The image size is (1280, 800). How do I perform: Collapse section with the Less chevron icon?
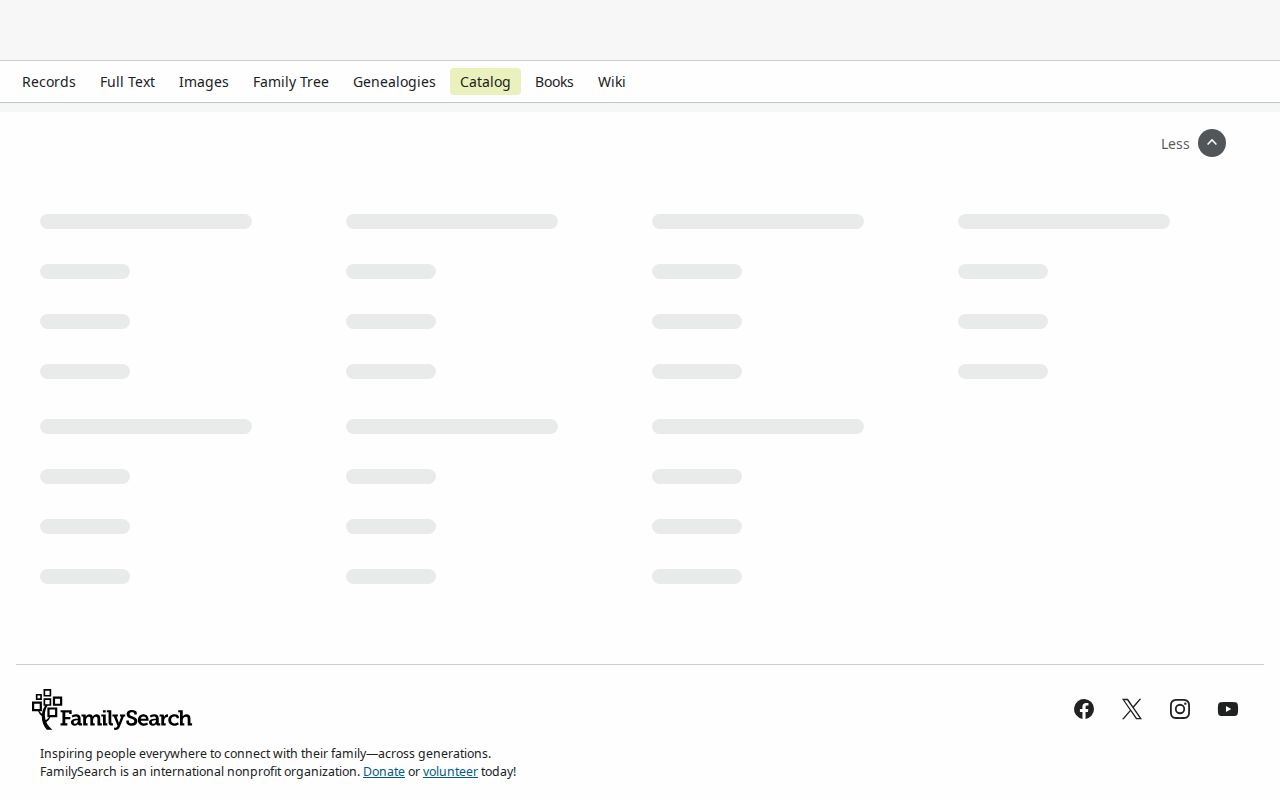pyautogui.click(x=1212, y=143)
